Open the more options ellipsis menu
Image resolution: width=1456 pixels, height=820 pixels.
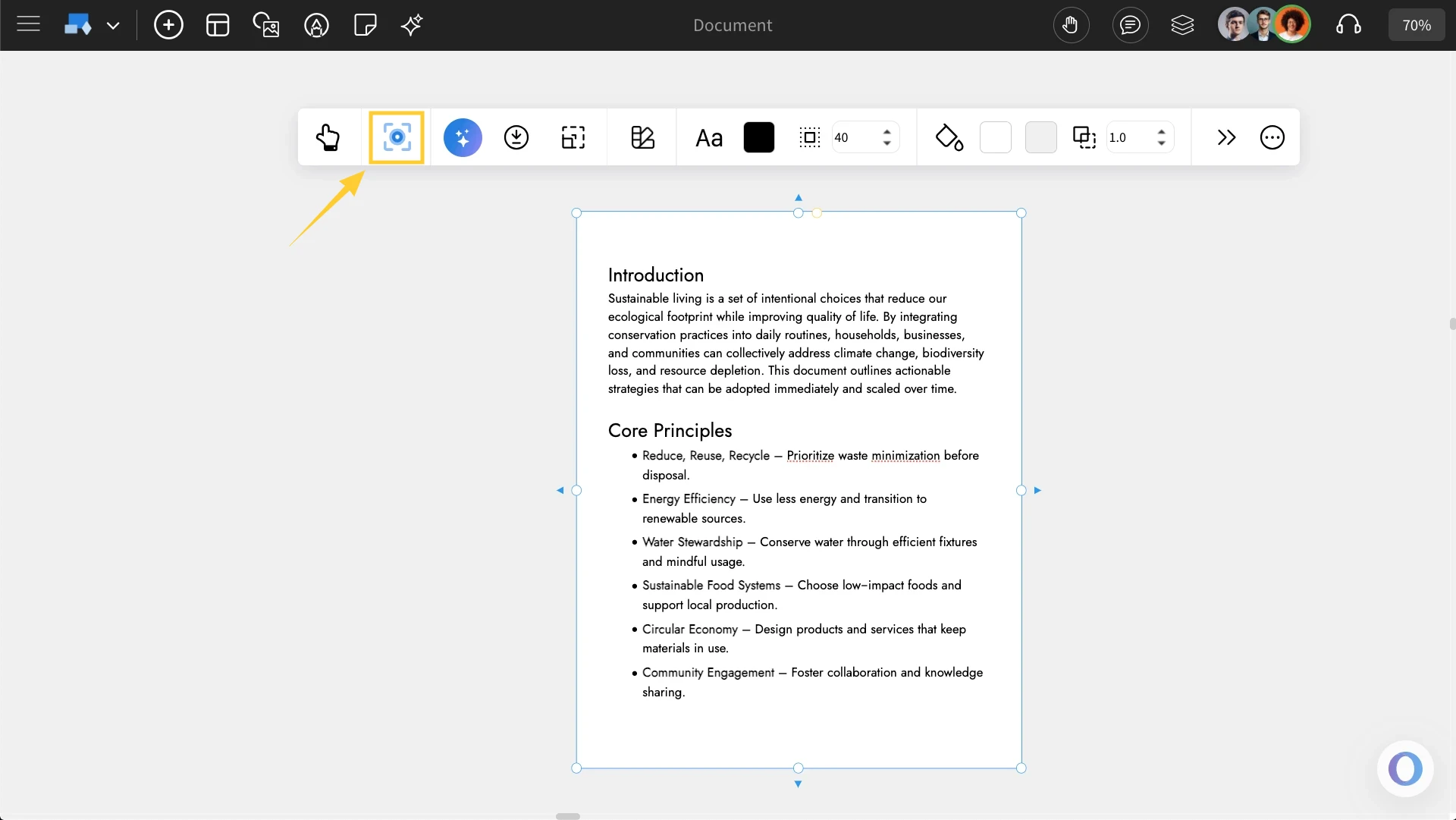coord(1272,137)
